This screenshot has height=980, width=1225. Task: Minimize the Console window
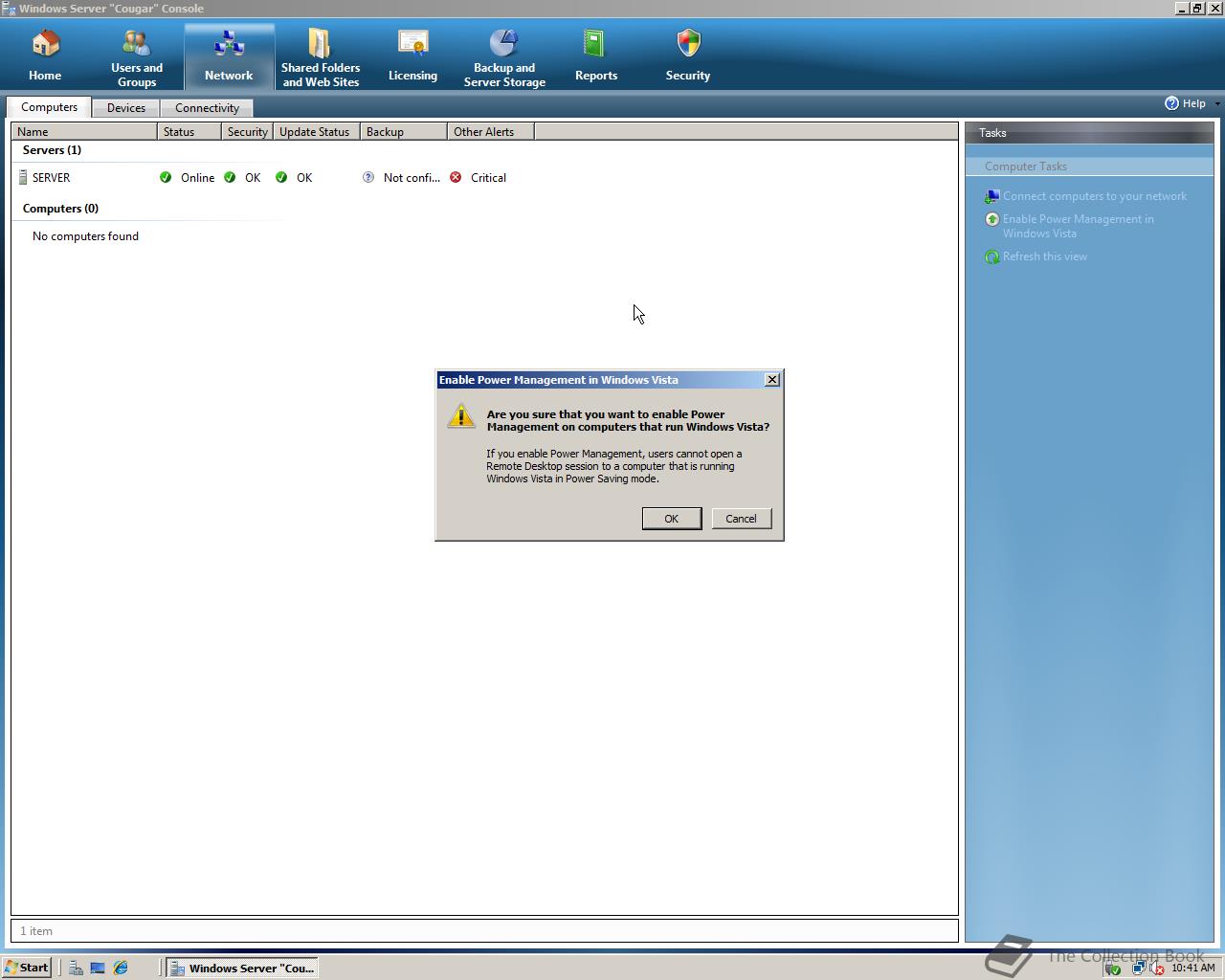click(x=1182, y=9)
